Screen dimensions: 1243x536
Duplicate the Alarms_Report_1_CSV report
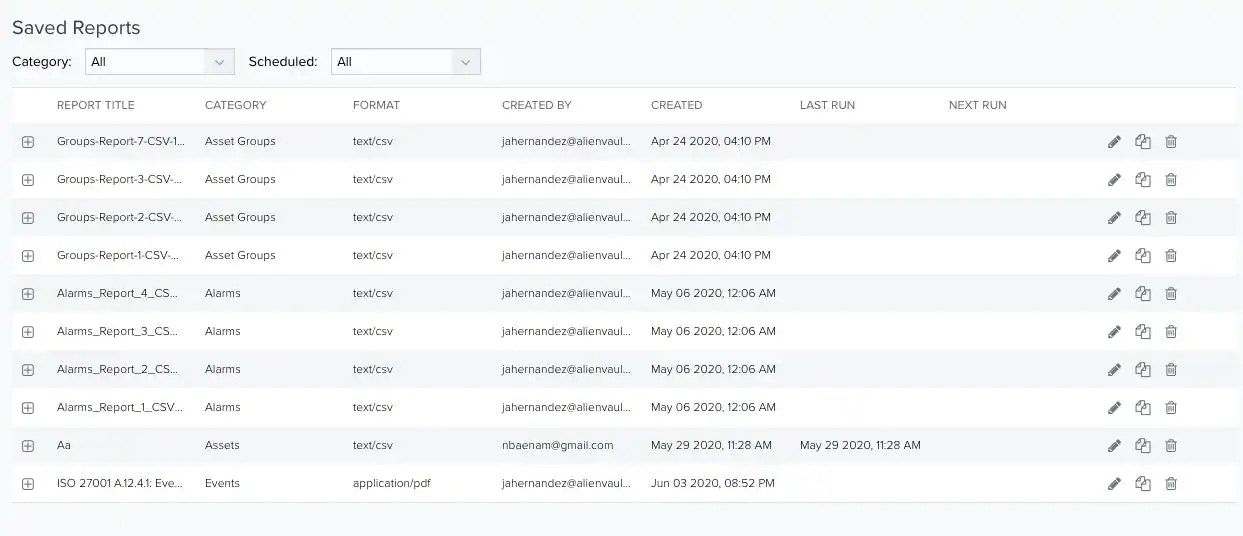(1143, 408)
